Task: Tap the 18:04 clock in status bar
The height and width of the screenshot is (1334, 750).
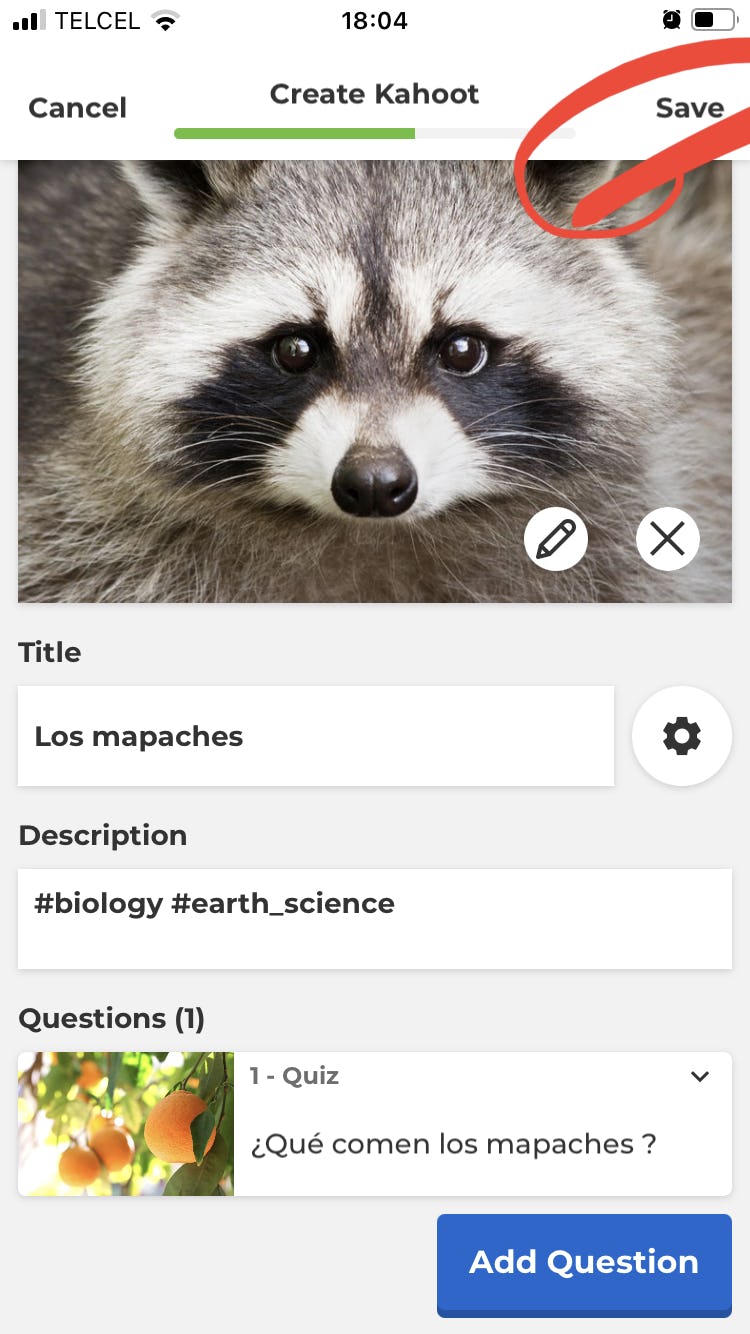Action: click(x=374, y=20)
